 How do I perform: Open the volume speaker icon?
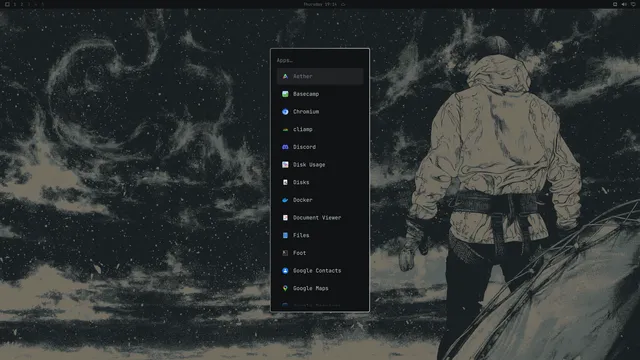click(624, 4)
